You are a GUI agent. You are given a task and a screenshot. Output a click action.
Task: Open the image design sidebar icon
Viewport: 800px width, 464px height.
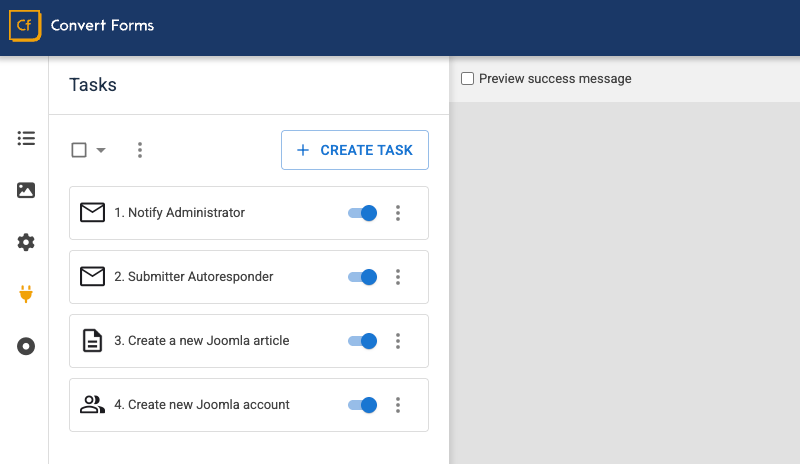coord(26,190)
